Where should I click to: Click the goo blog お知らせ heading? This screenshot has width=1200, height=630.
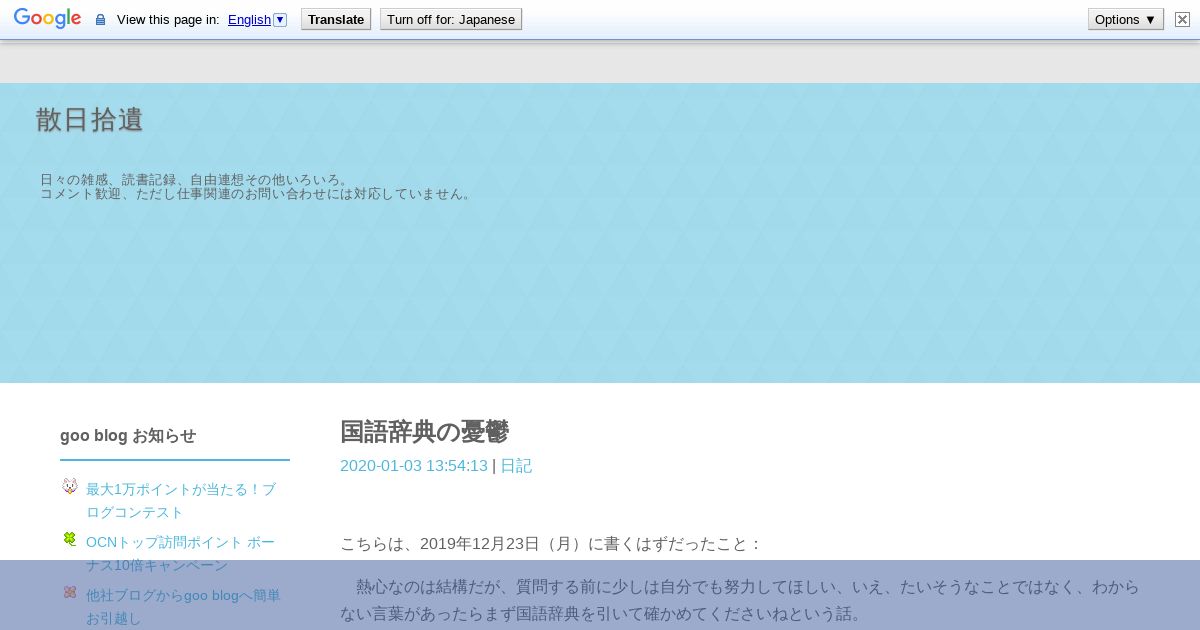[x=128, y=436]
